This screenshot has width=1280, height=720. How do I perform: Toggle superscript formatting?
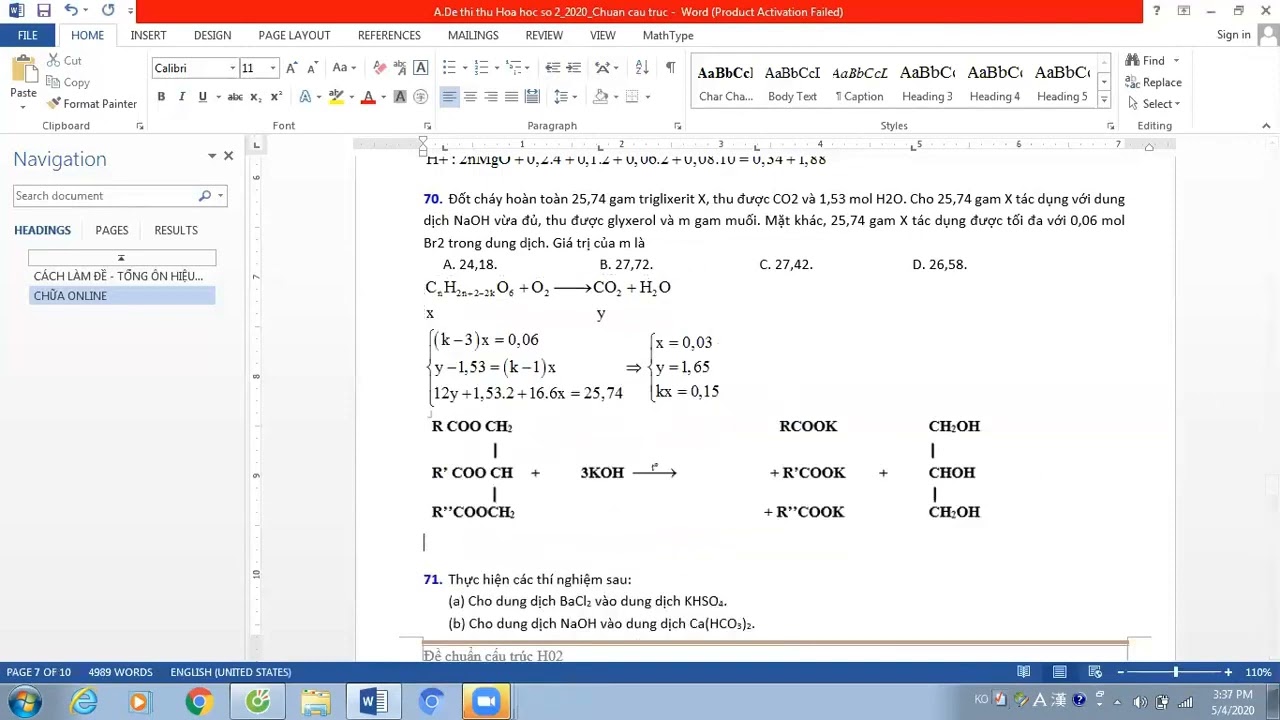(x=277, y=97)
